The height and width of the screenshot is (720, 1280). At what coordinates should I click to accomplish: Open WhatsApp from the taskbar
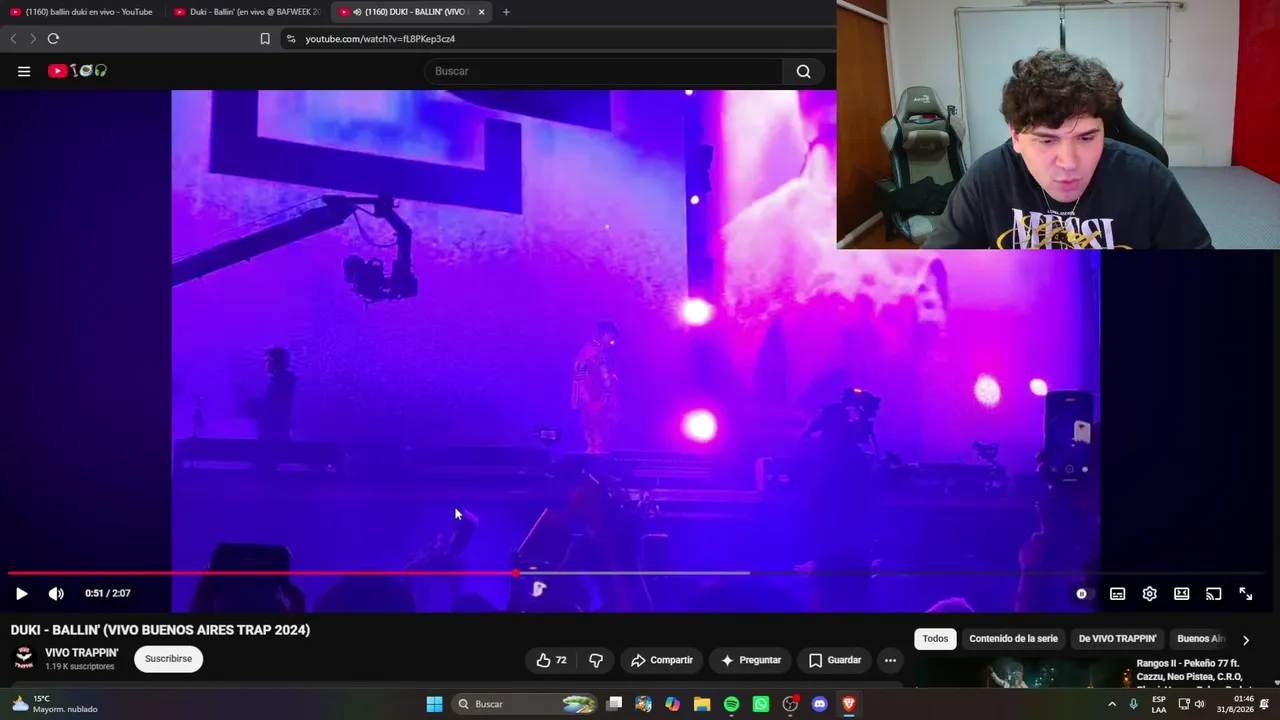761,704
